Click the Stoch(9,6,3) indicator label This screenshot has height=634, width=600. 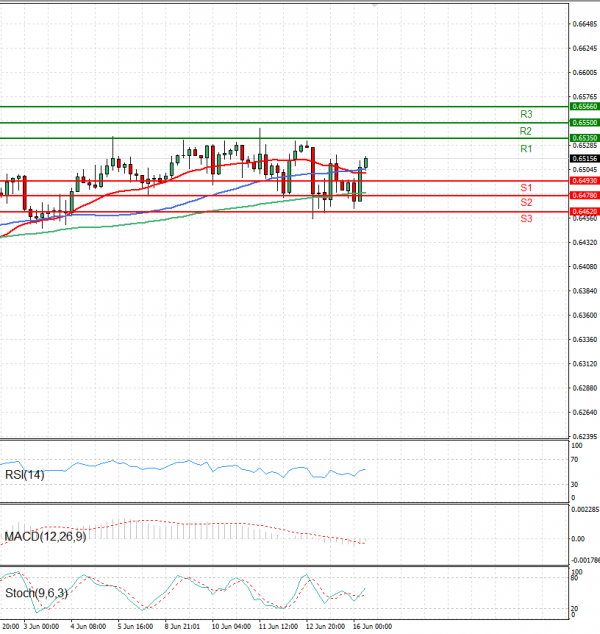(36, 593)
